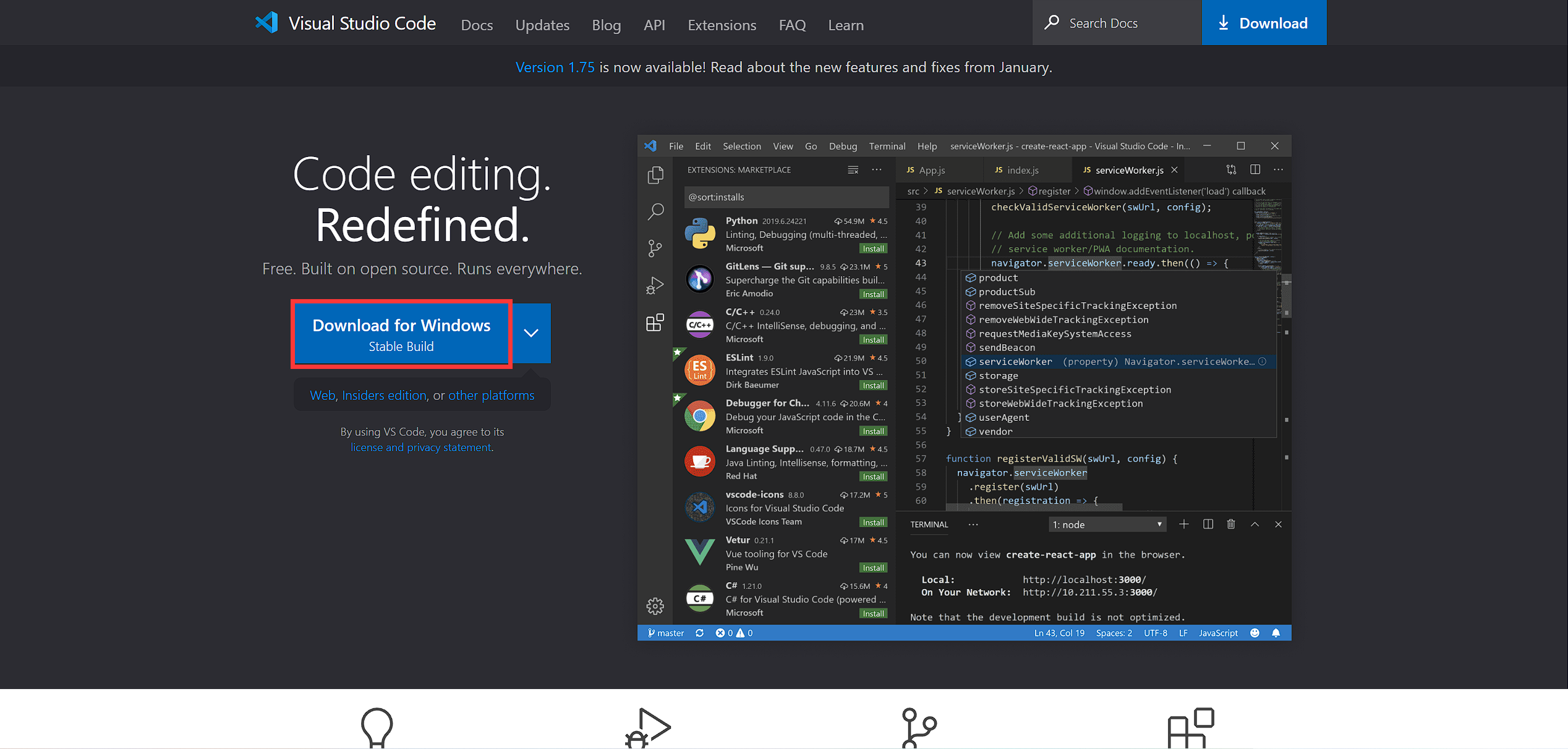Open the Version 1.75 release link
The width and height of the screenshot is (1568, 749).
(x=555, y=67)
